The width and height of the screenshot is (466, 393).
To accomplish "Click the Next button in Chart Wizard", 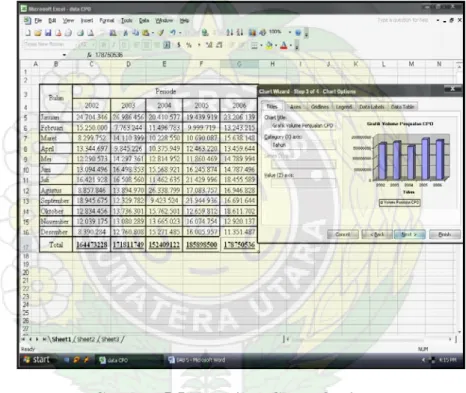I will (409, 234).
